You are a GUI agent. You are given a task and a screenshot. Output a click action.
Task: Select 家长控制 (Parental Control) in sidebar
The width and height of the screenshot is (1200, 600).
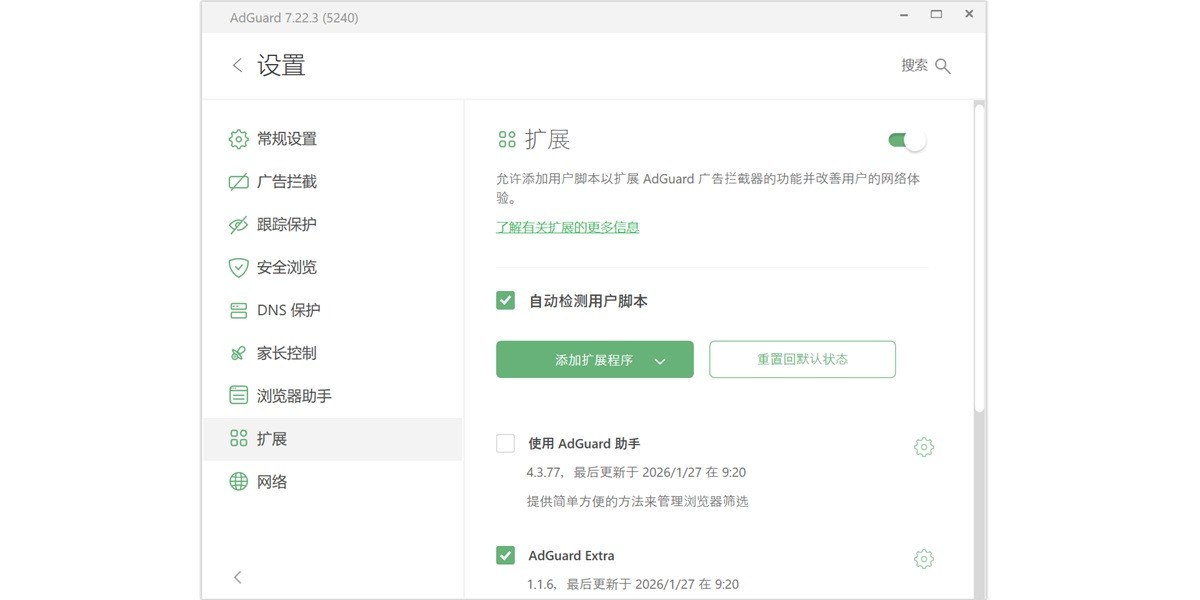pos(287,352)
